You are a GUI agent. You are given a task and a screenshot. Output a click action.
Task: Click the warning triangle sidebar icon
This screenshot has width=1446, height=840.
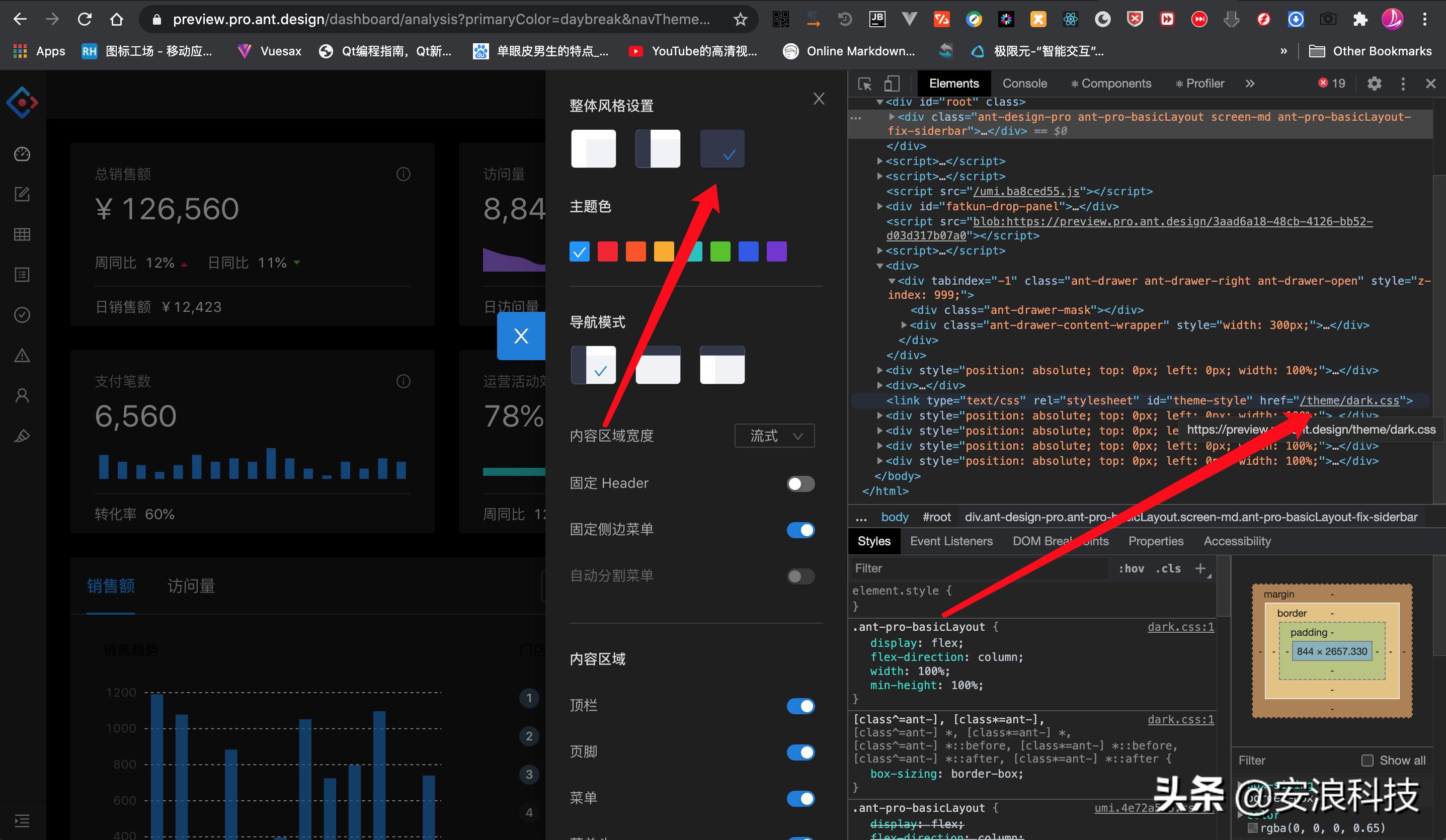click(x=22, y=355)
